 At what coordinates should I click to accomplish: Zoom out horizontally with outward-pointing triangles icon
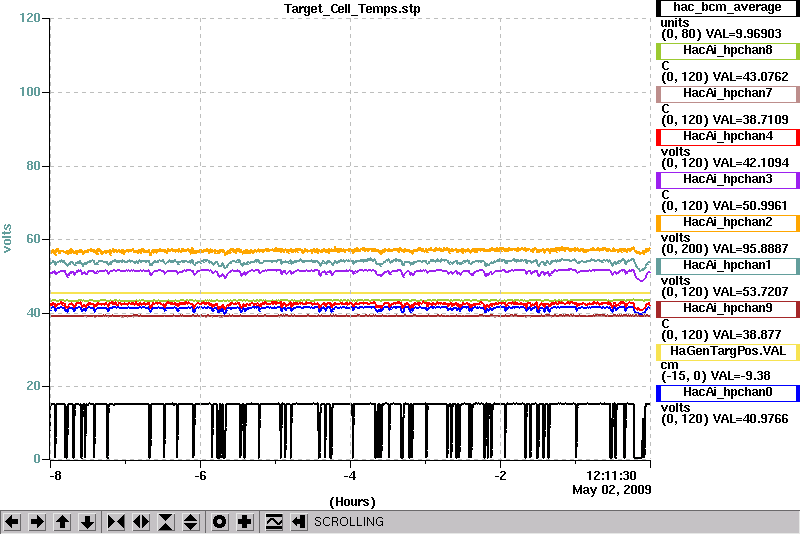pos(141,522)
